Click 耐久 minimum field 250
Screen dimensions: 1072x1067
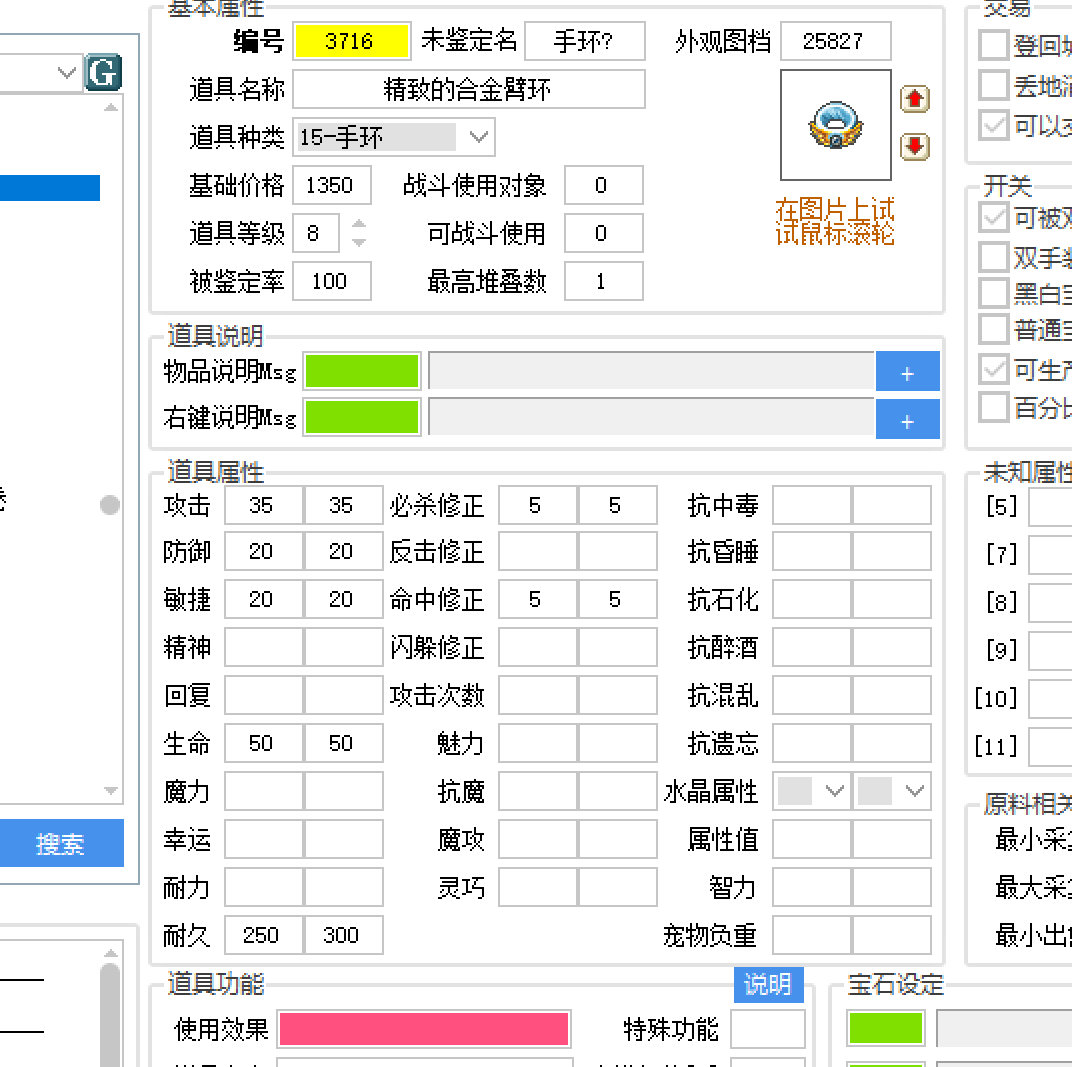tap(263, 935)
